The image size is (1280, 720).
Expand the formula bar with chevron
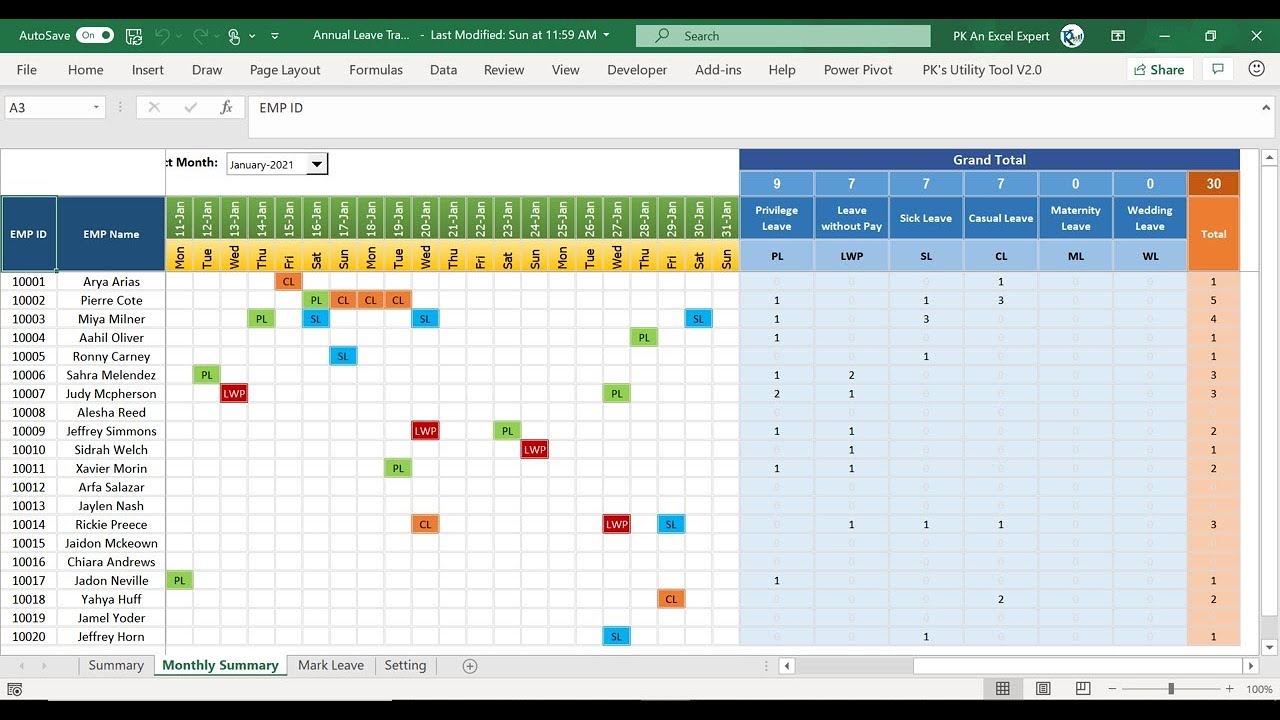point(1266,107)
